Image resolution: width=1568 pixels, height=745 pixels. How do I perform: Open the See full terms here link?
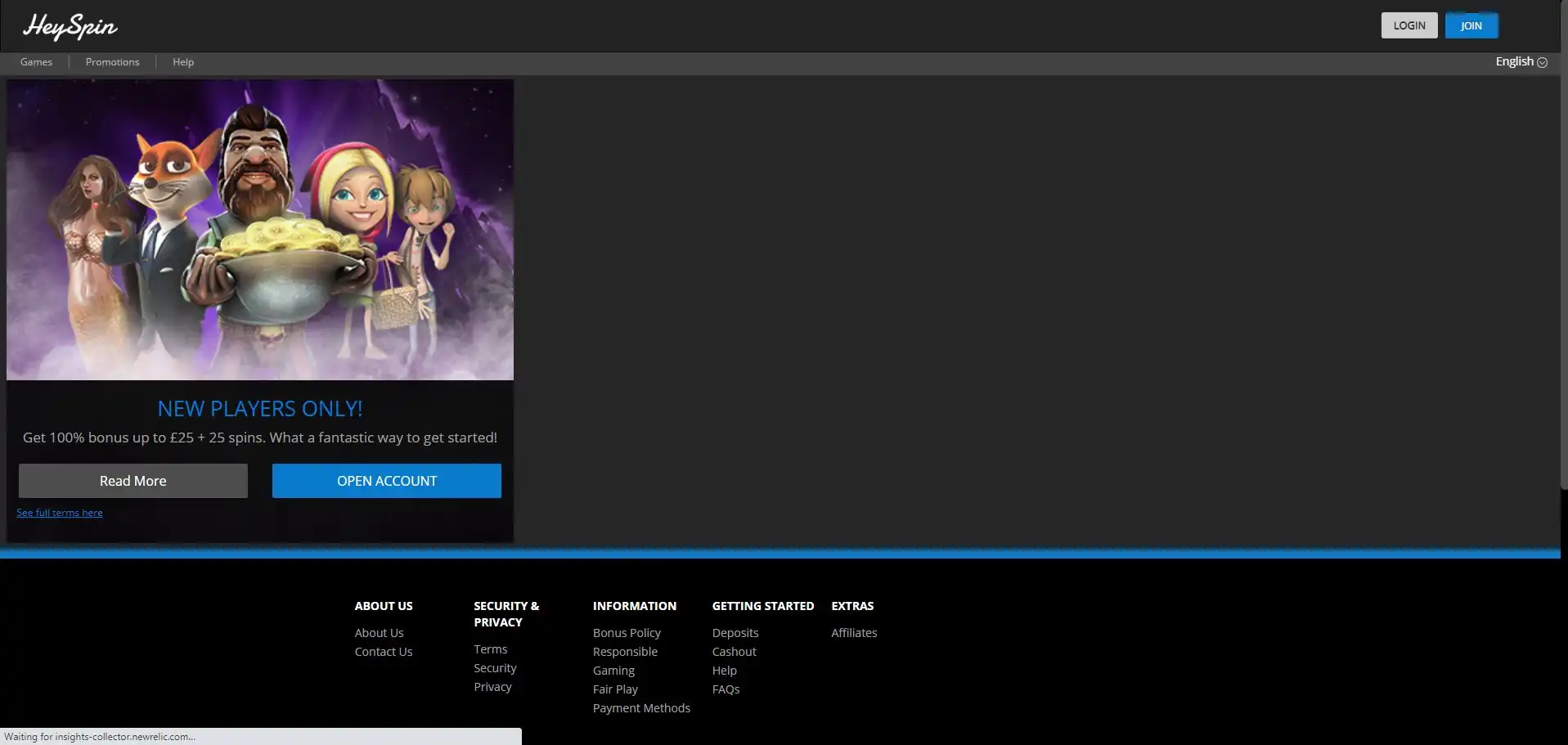[60, 513]
